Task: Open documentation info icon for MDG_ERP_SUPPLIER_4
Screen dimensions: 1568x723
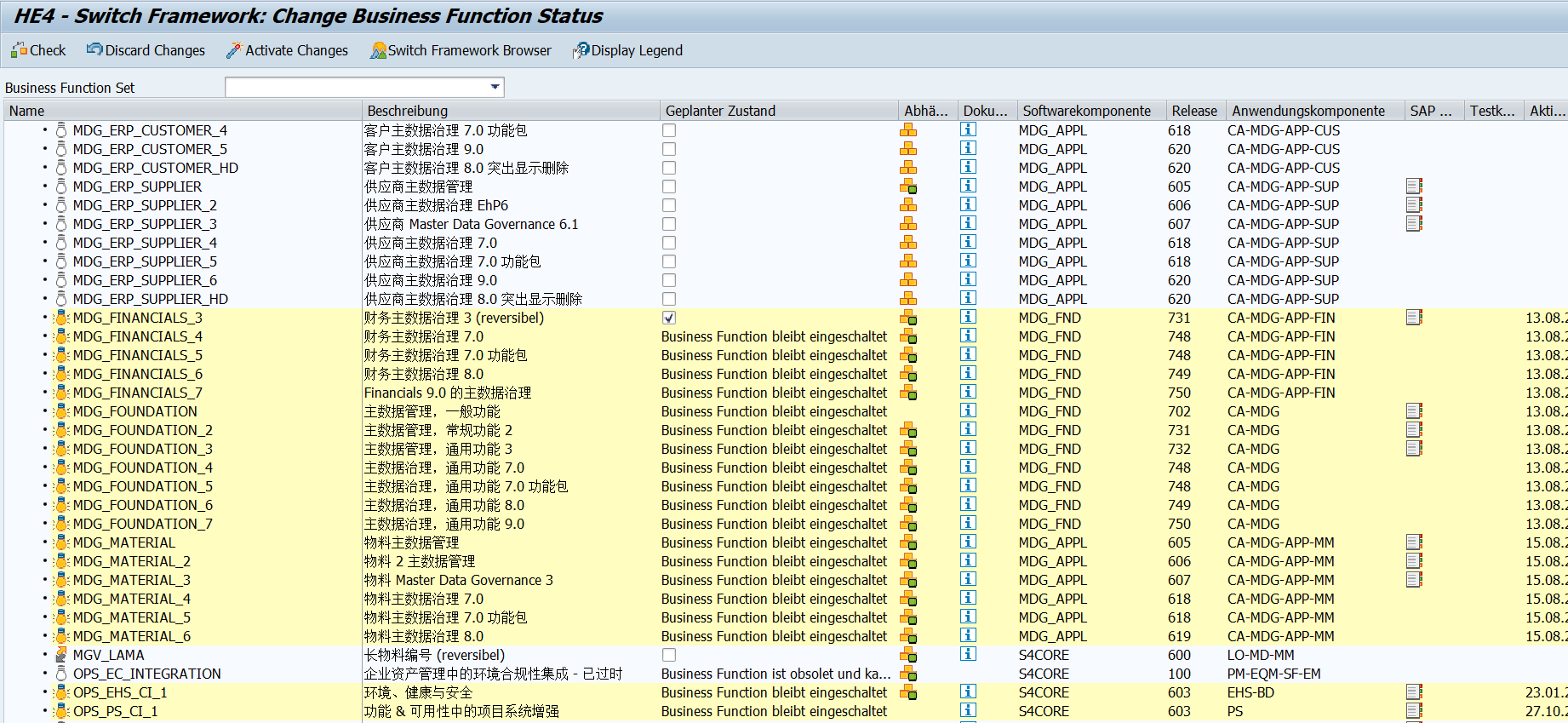Action: [968, 242]
